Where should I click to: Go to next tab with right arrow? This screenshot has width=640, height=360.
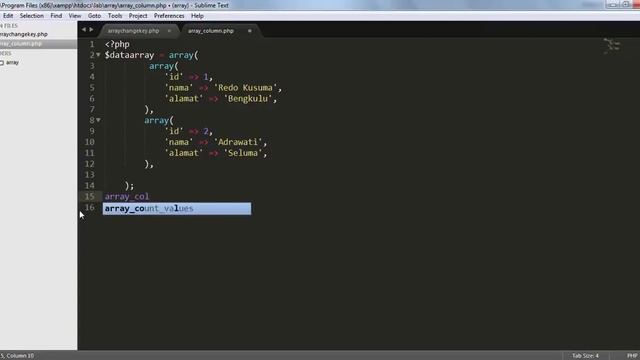tap(91, 29)
